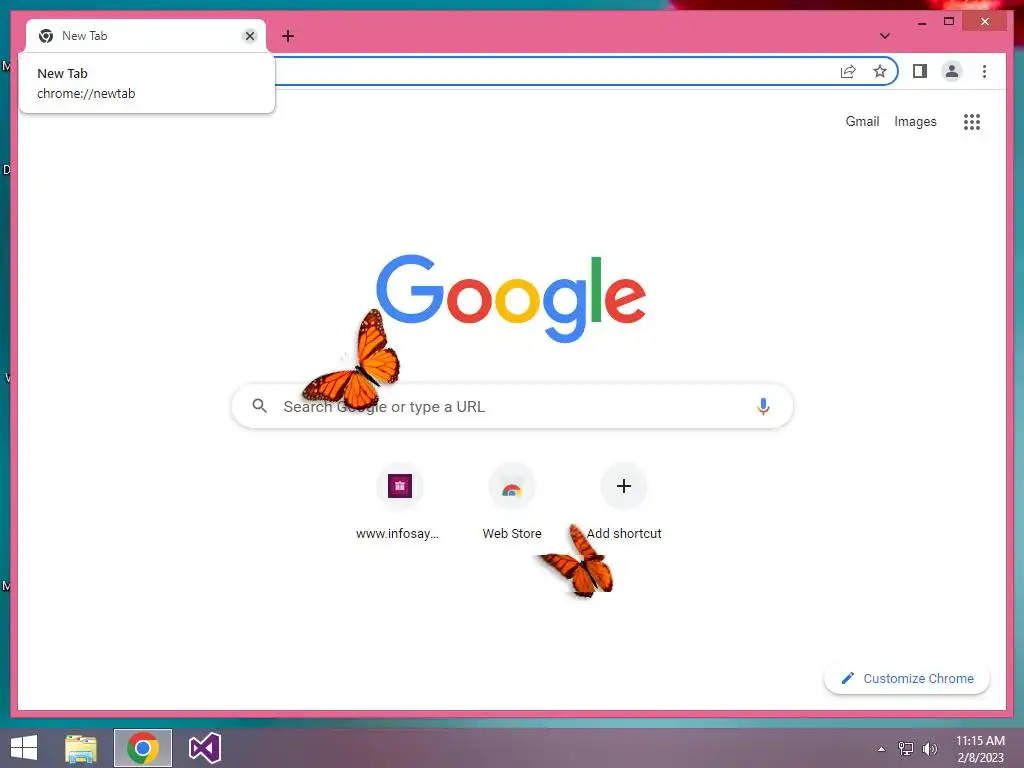The image size is (1024, 768).
Task: Open the Images link
Action: pos(915,121)
